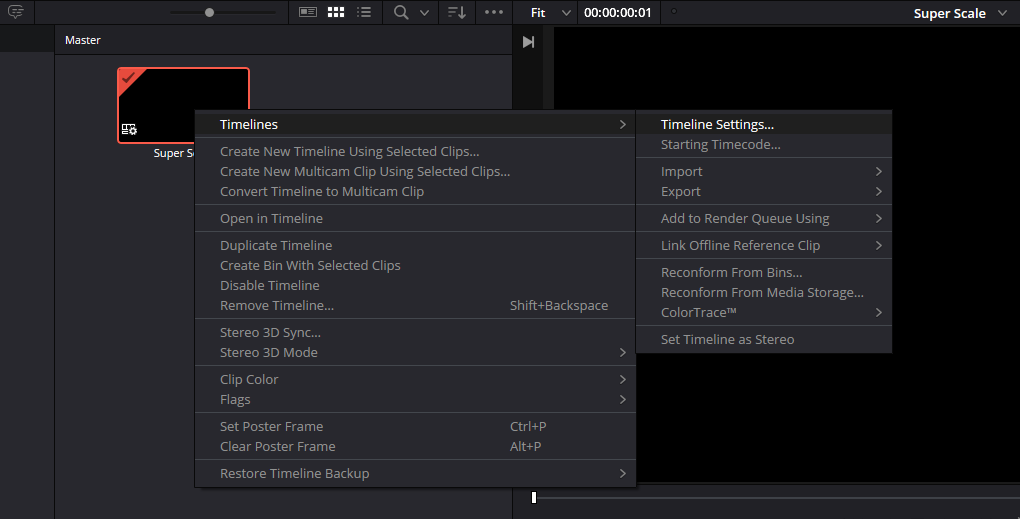
Task: Choose Open in Timeline
Action: (415, 219)
